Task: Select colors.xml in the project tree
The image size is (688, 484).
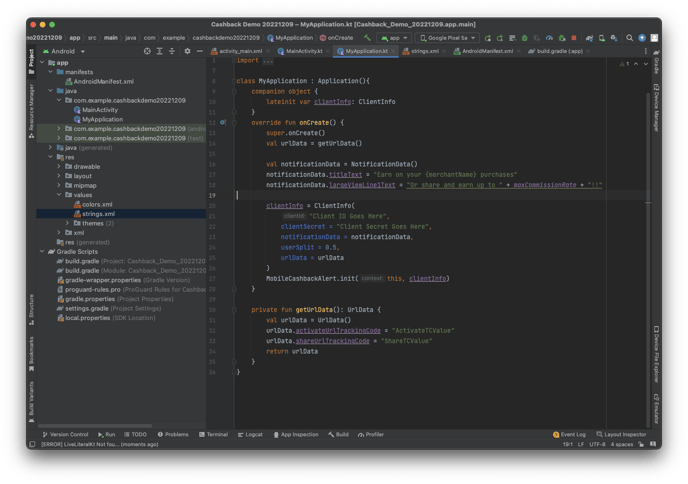Action: pos(97,204)
